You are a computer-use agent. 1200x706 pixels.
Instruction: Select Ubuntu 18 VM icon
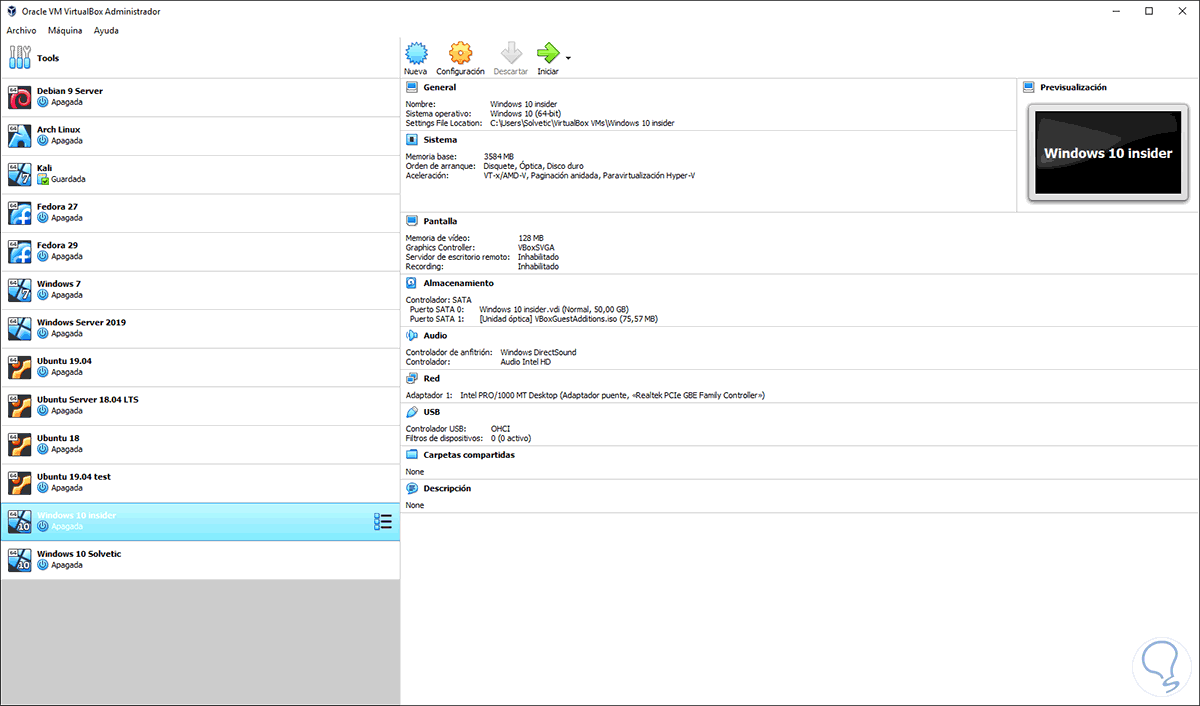[19, 443]
